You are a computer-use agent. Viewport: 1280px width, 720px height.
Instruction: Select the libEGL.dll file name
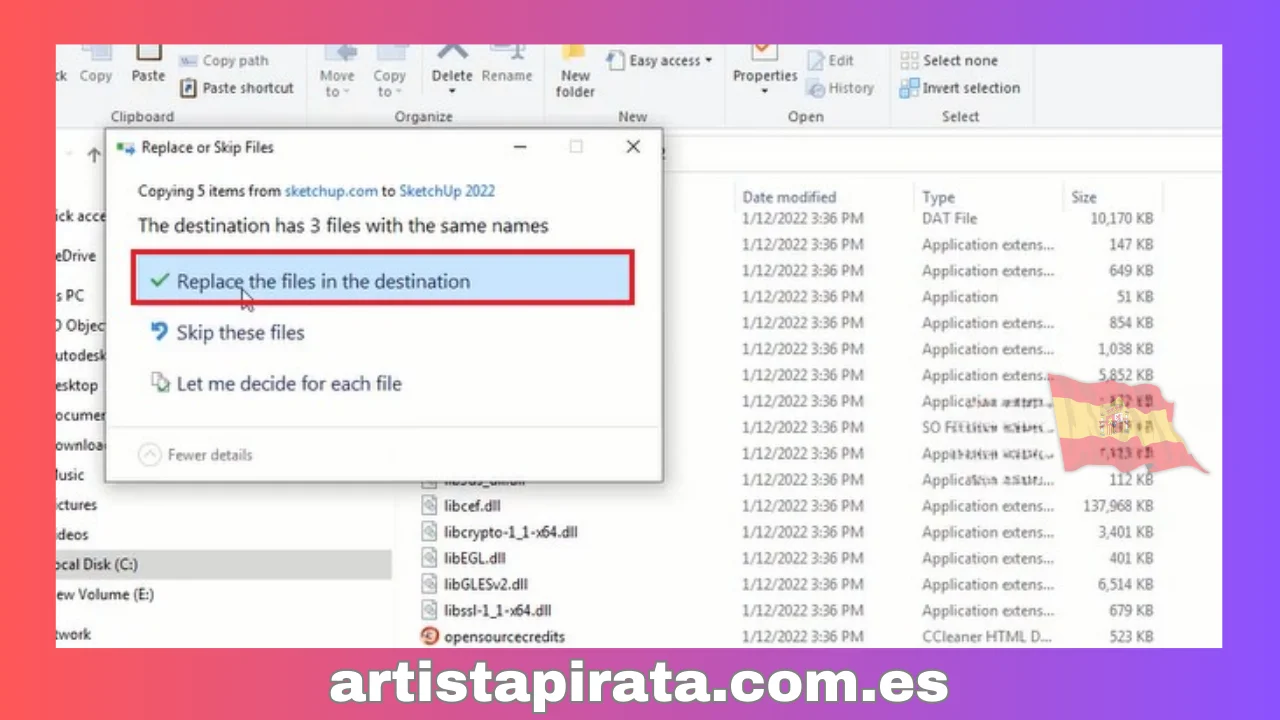pyautogui.click(x=475, y=558)
